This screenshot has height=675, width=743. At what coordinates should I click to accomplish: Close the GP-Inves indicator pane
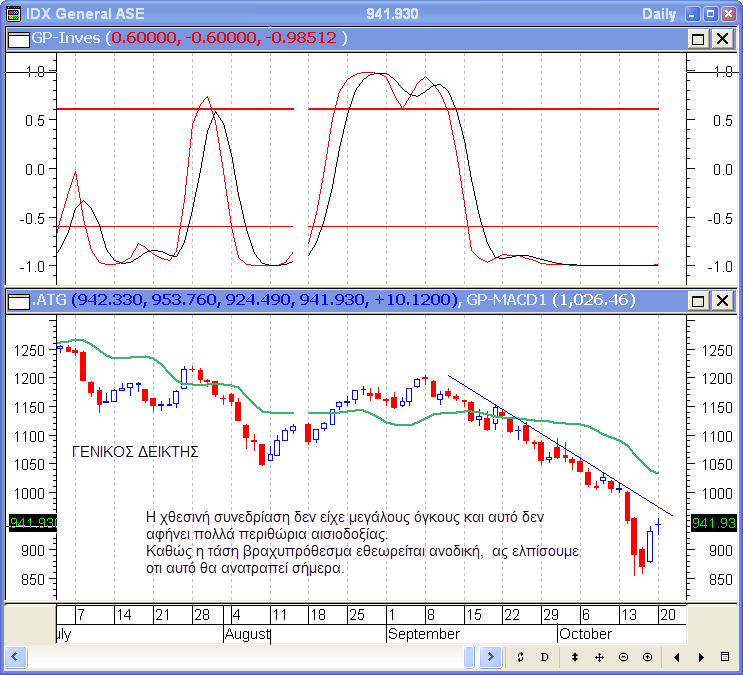coord(721,38)
